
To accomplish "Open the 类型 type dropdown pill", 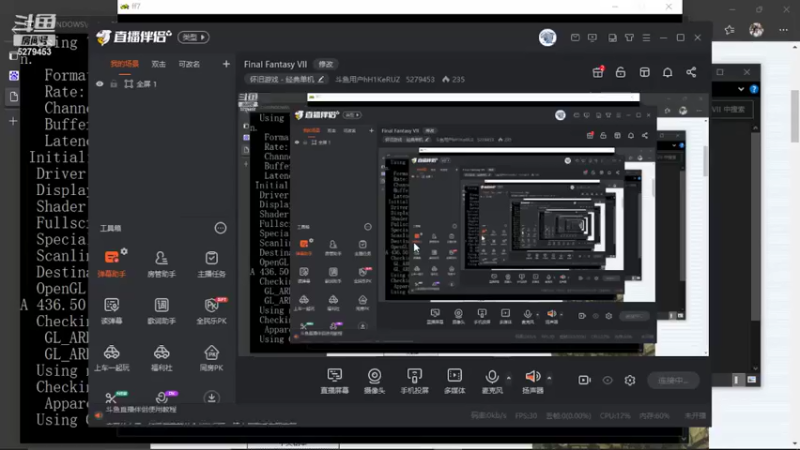I will pyautogui.click(x=193, y=37).
